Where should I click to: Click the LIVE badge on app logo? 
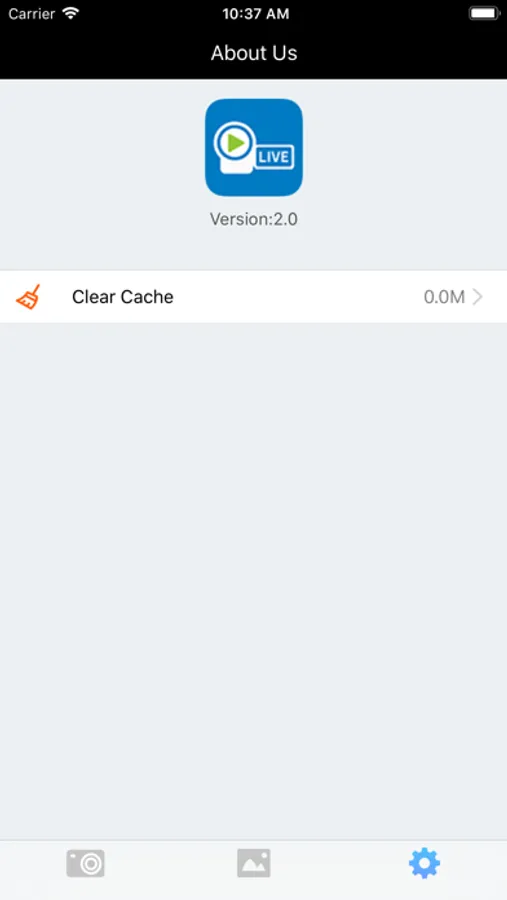point(273,157)
